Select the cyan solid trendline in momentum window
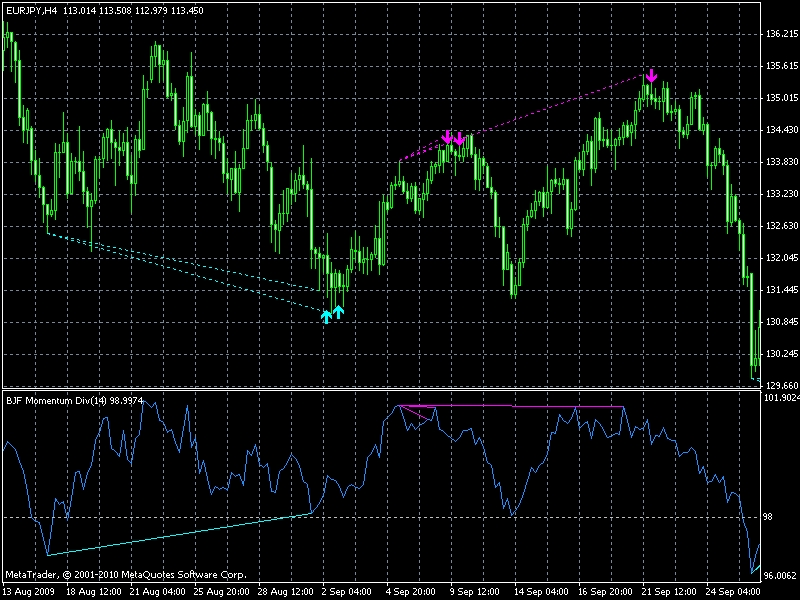The width and height of the screenshot is (800, 600). (x=180, y=535)
